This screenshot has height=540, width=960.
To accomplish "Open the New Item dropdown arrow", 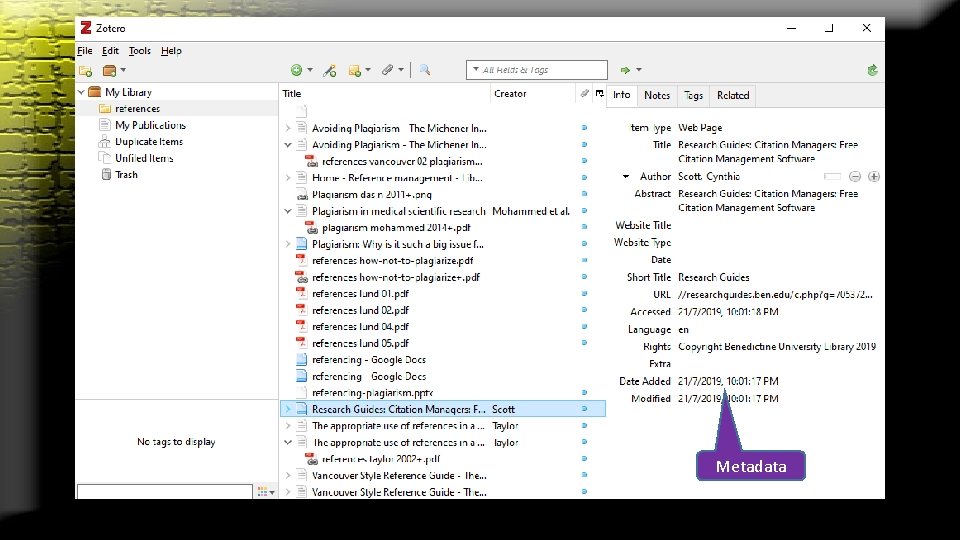I will click(310, 70).
